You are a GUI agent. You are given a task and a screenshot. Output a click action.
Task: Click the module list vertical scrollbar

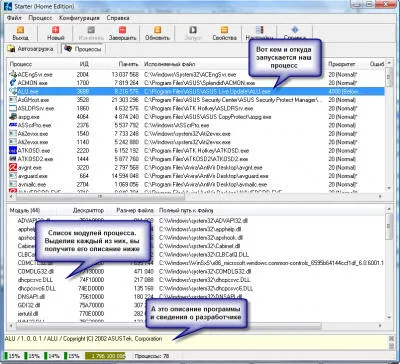[388, 264]
